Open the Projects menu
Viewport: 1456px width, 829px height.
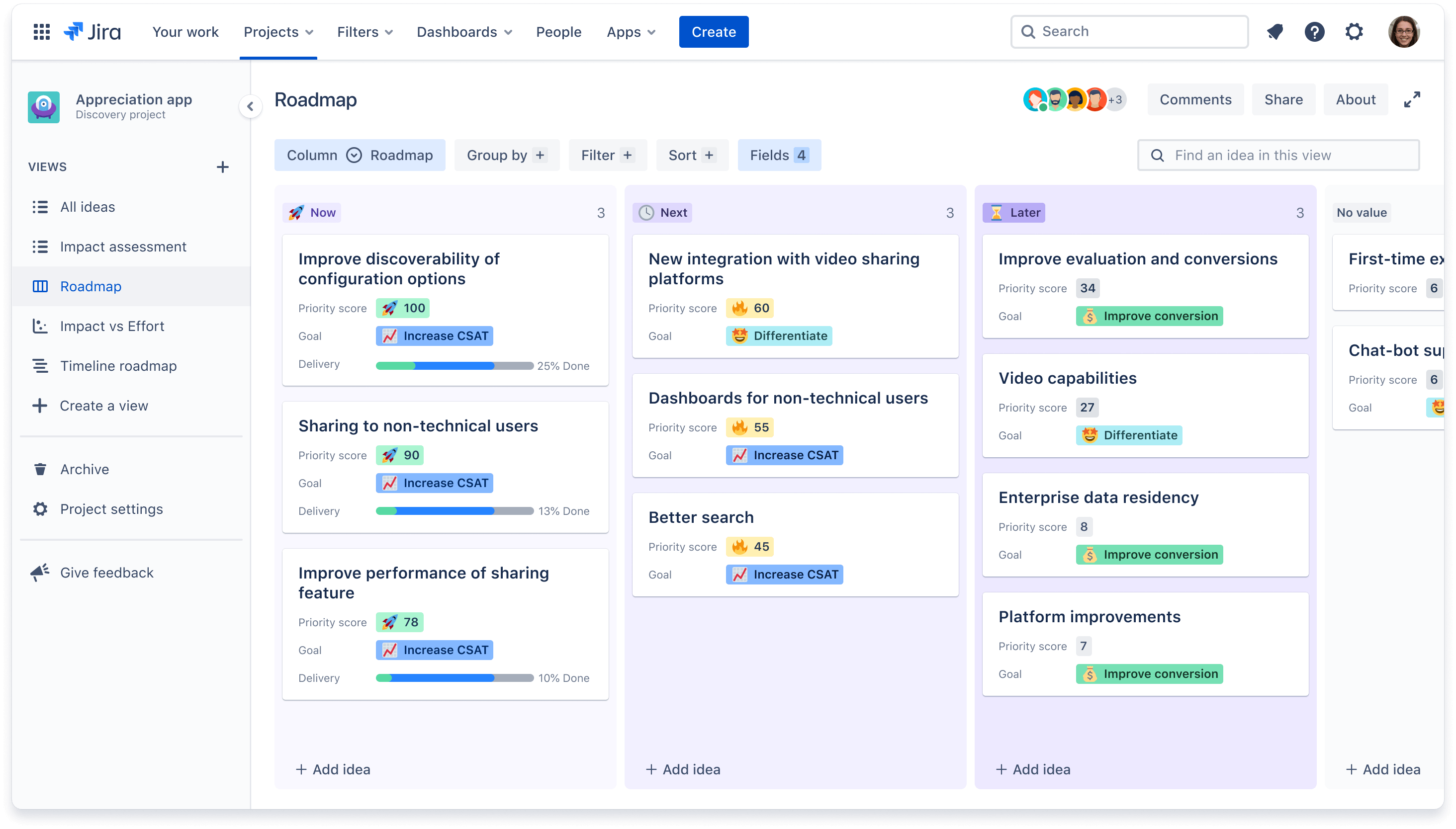click(278, 32)
